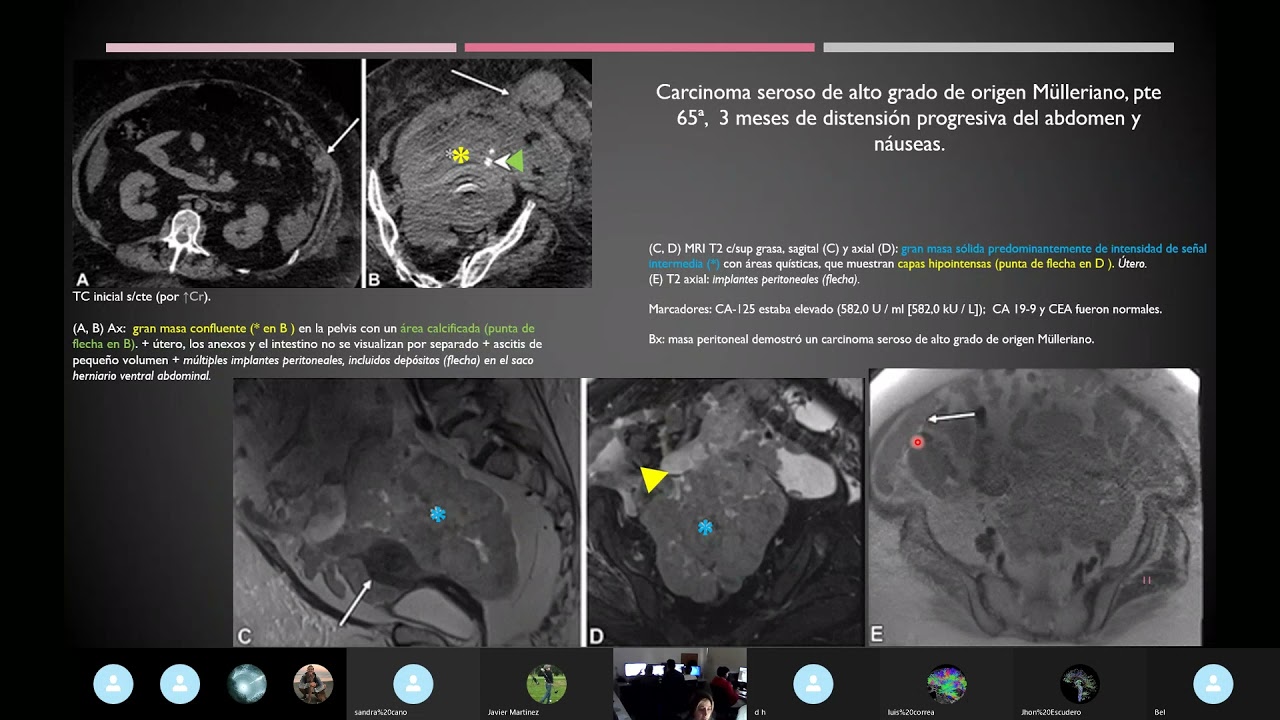
Task: Click axial MRI image panel D
Action: pyautogui.click(x=725, y=512)
